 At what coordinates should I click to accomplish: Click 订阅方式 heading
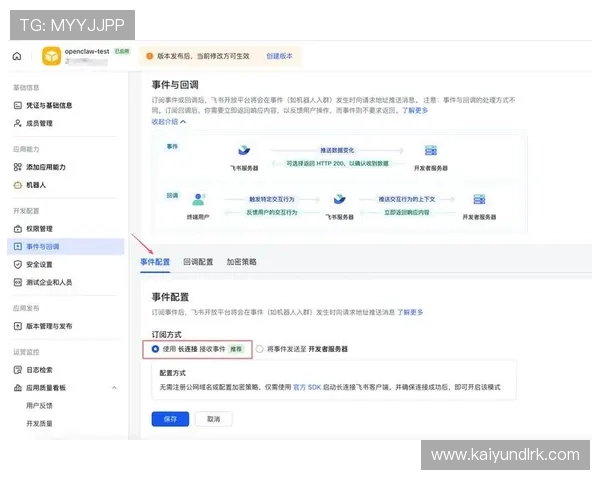[166, 335]
